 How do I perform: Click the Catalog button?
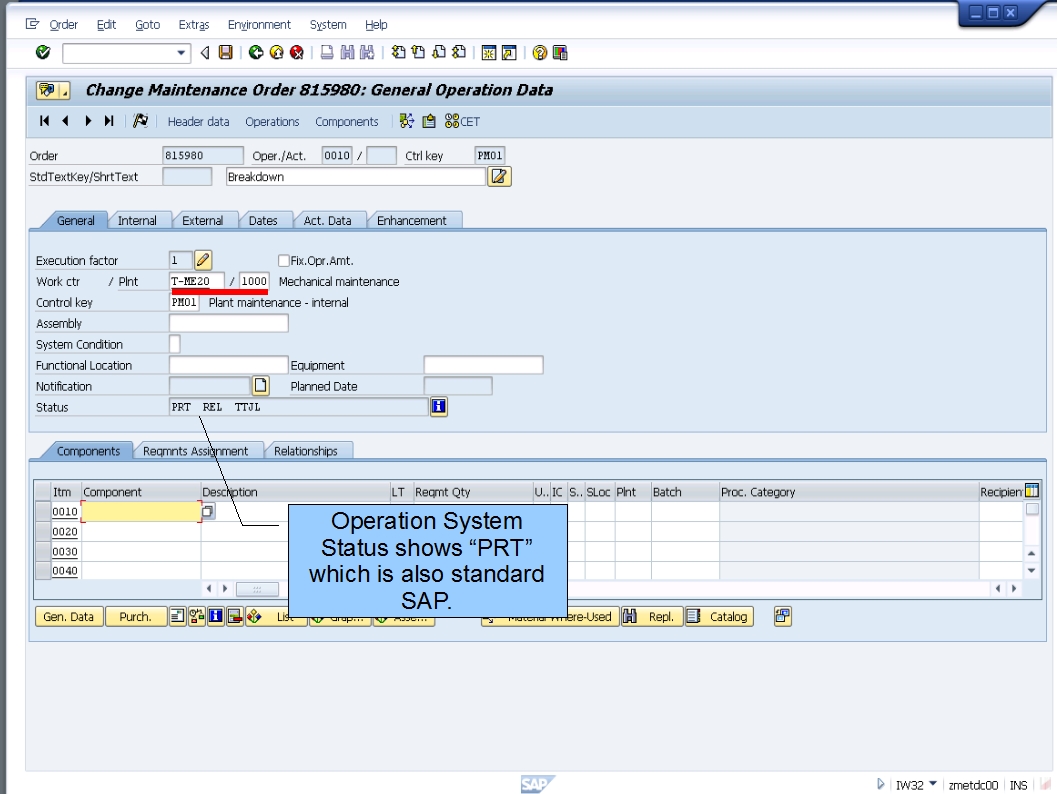pyautogui.click(x=721, y=617)
